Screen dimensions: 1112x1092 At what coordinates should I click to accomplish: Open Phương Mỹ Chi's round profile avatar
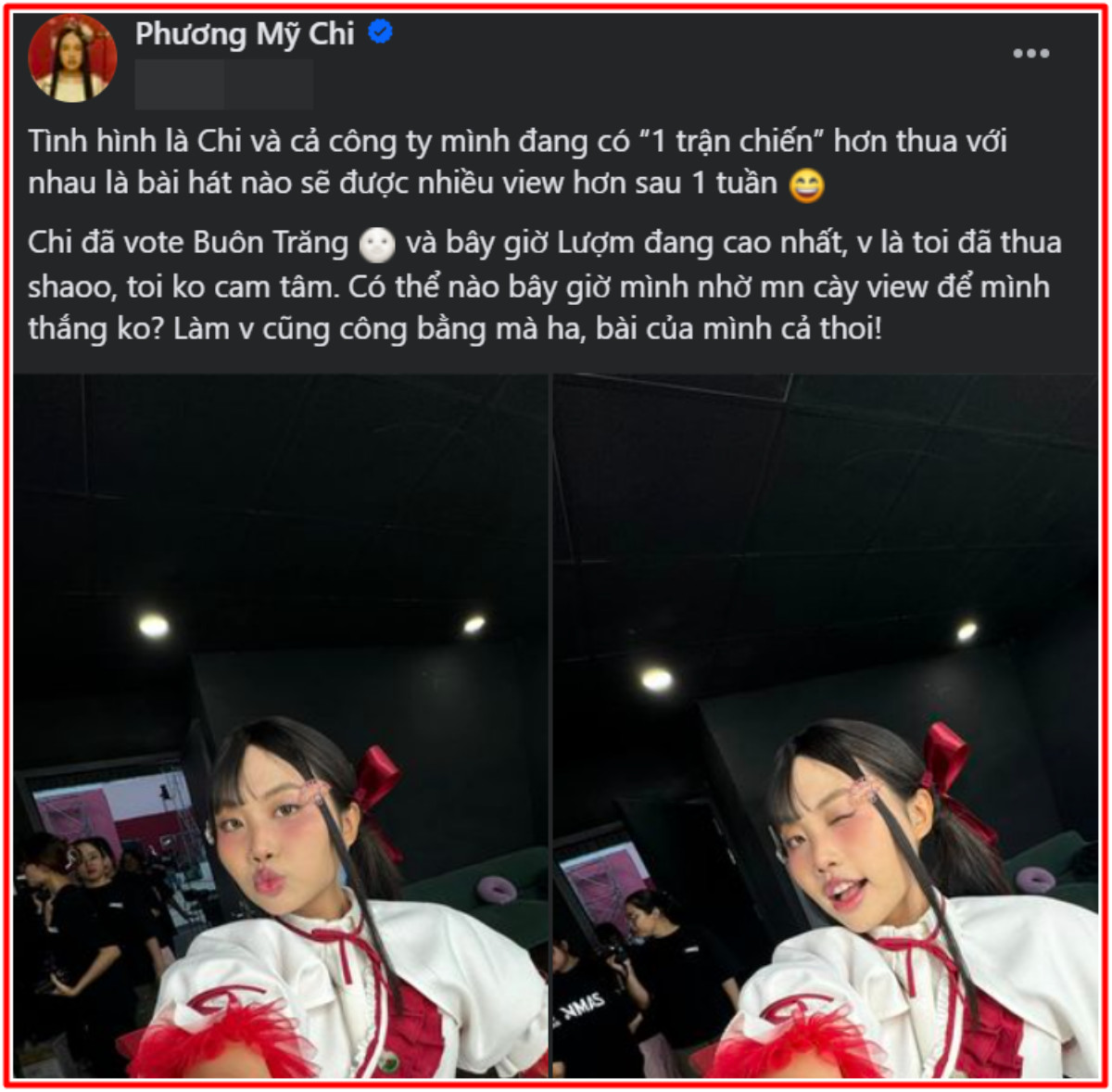[x=72, y=57]
